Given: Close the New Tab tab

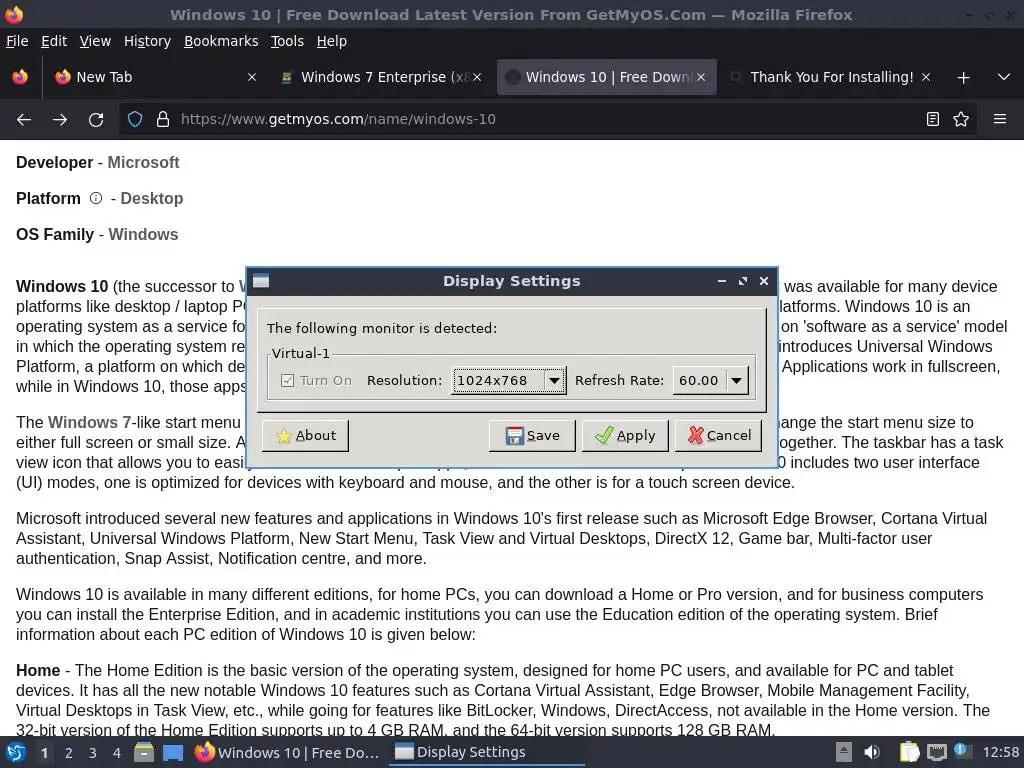Looking at the screenshot, I should tap(251, 77).
